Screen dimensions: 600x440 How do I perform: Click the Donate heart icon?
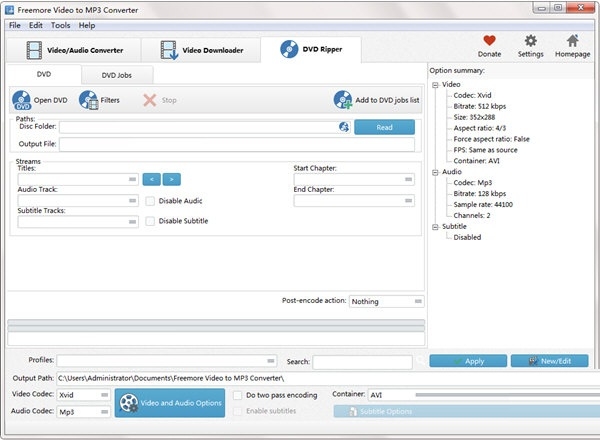[x=489, y=41]
